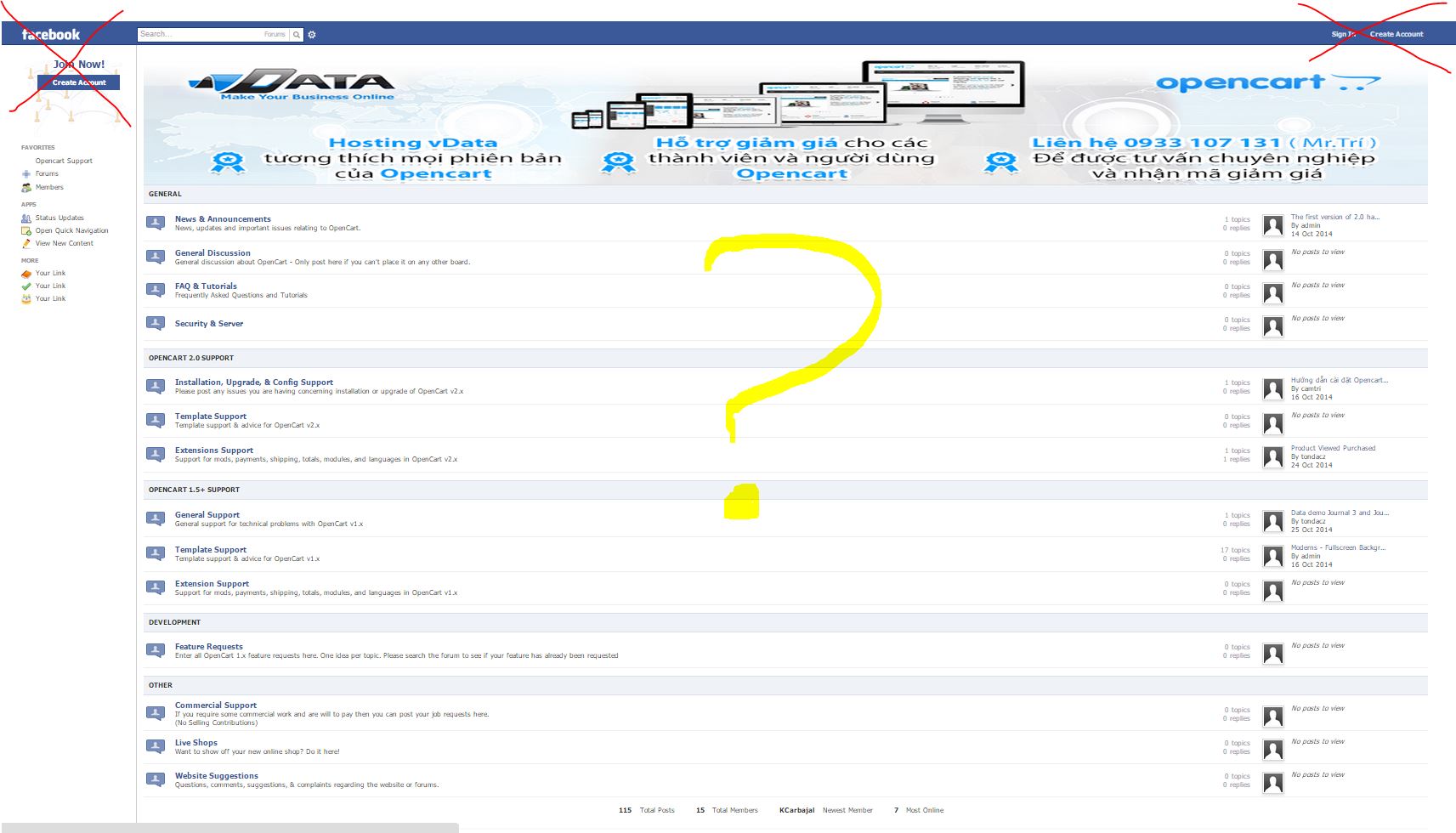The width and height of the screenshot is (1456, 833).
Task: Open Extension Support forum for v1.x
Action: coord(212,584)
